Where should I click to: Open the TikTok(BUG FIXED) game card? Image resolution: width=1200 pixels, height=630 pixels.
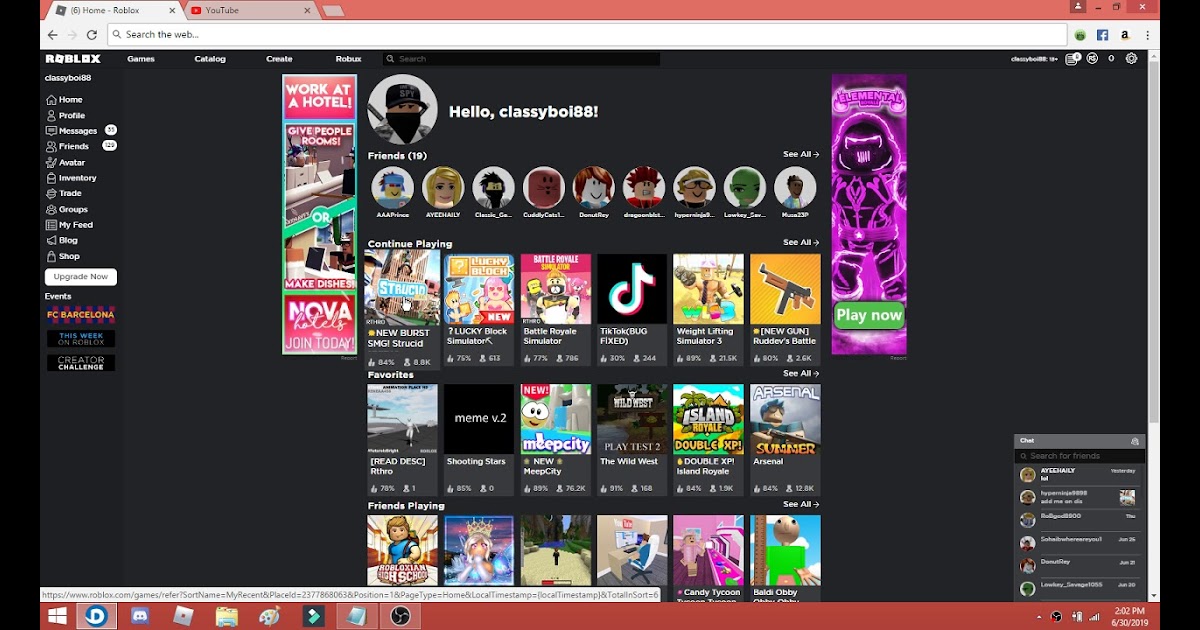click(x=632, y=310)
